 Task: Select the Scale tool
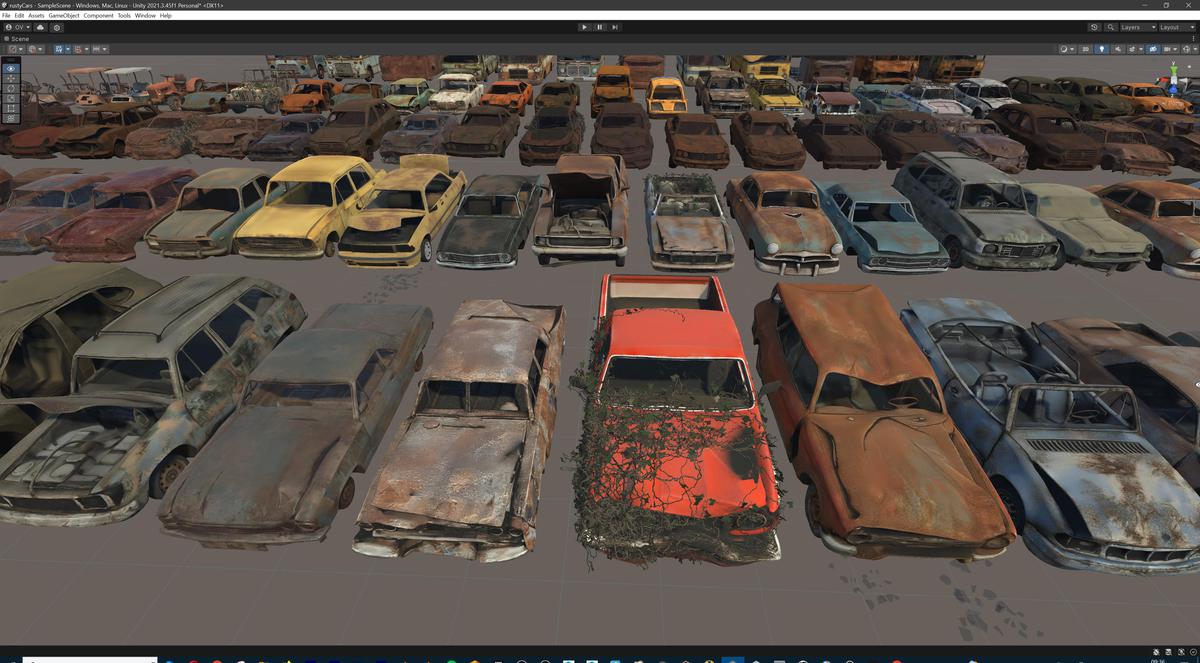(11, 97)
